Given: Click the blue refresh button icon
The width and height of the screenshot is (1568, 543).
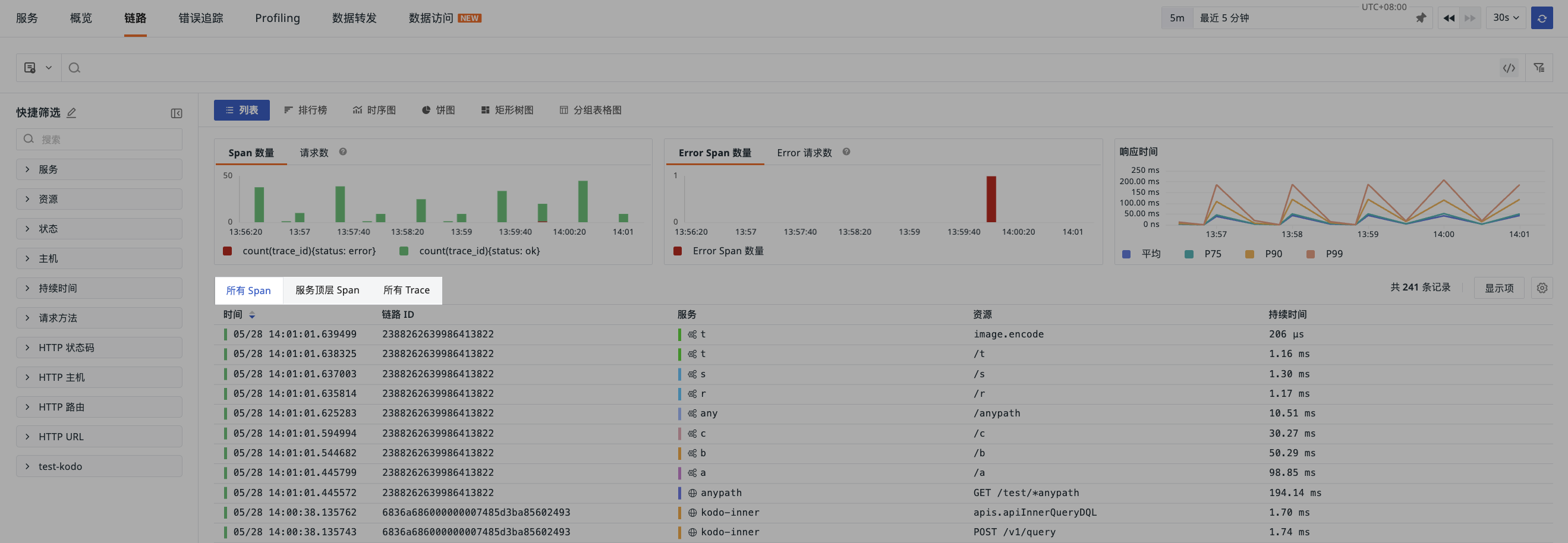Looking at the screenshot, I should [1542, 18].
